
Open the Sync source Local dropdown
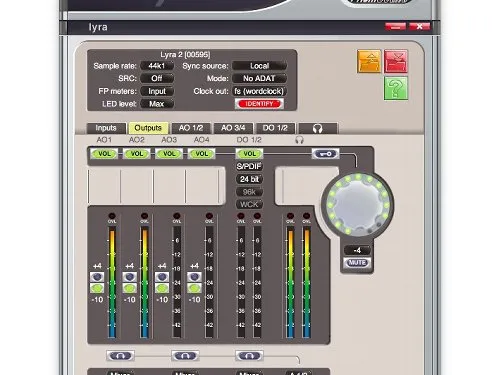pos(260,66)
